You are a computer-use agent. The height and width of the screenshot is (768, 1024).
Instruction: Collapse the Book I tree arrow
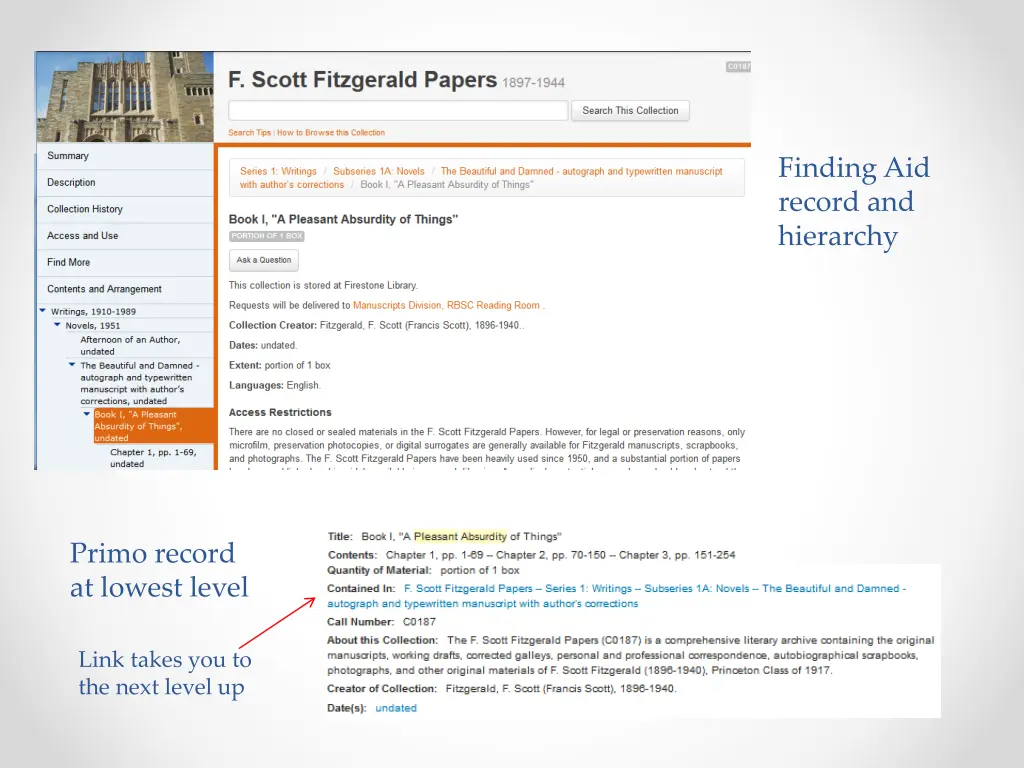(x=87, y=414)
